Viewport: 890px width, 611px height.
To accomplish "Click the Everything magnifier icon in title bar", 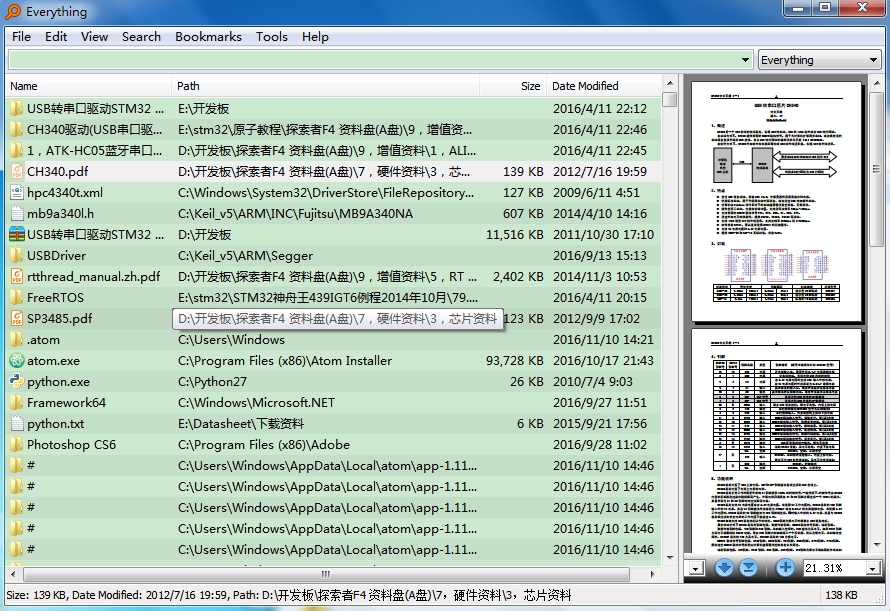I will (x=13, y=11).
